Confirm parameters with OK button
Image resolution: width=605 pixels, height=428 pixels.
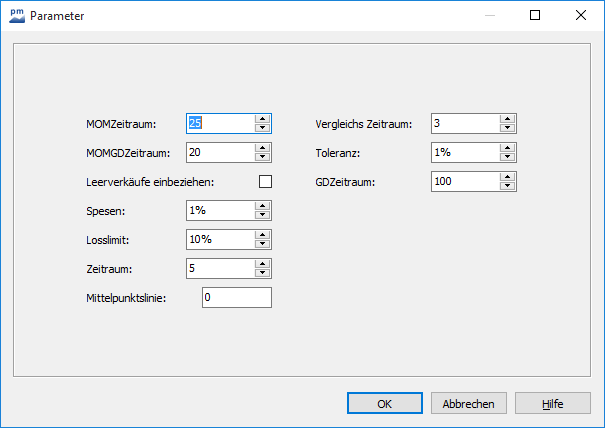[384, 404]
